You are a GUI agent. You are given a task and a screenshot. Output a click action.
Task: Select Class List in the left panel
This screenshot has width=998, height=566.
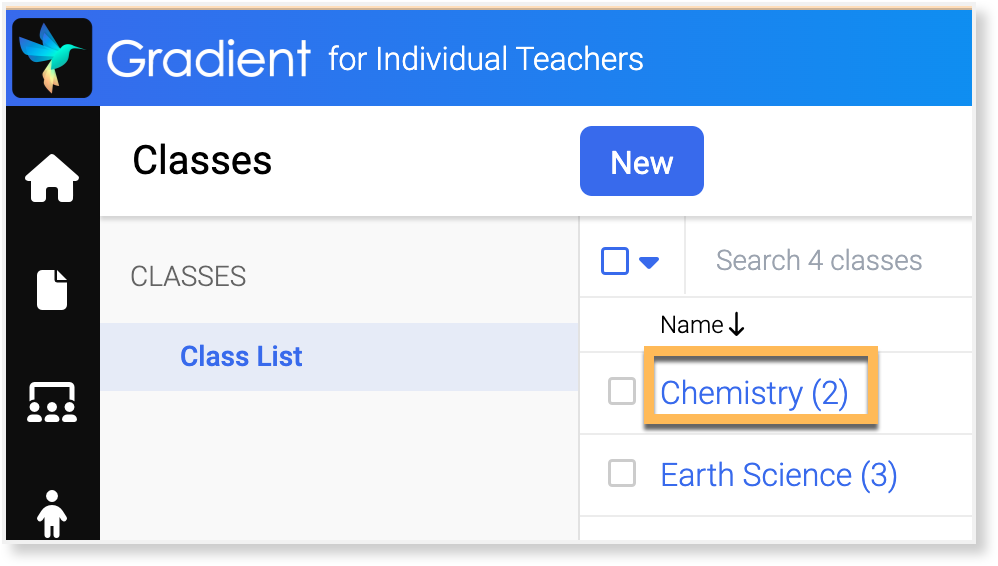click(x=241, y=356)
